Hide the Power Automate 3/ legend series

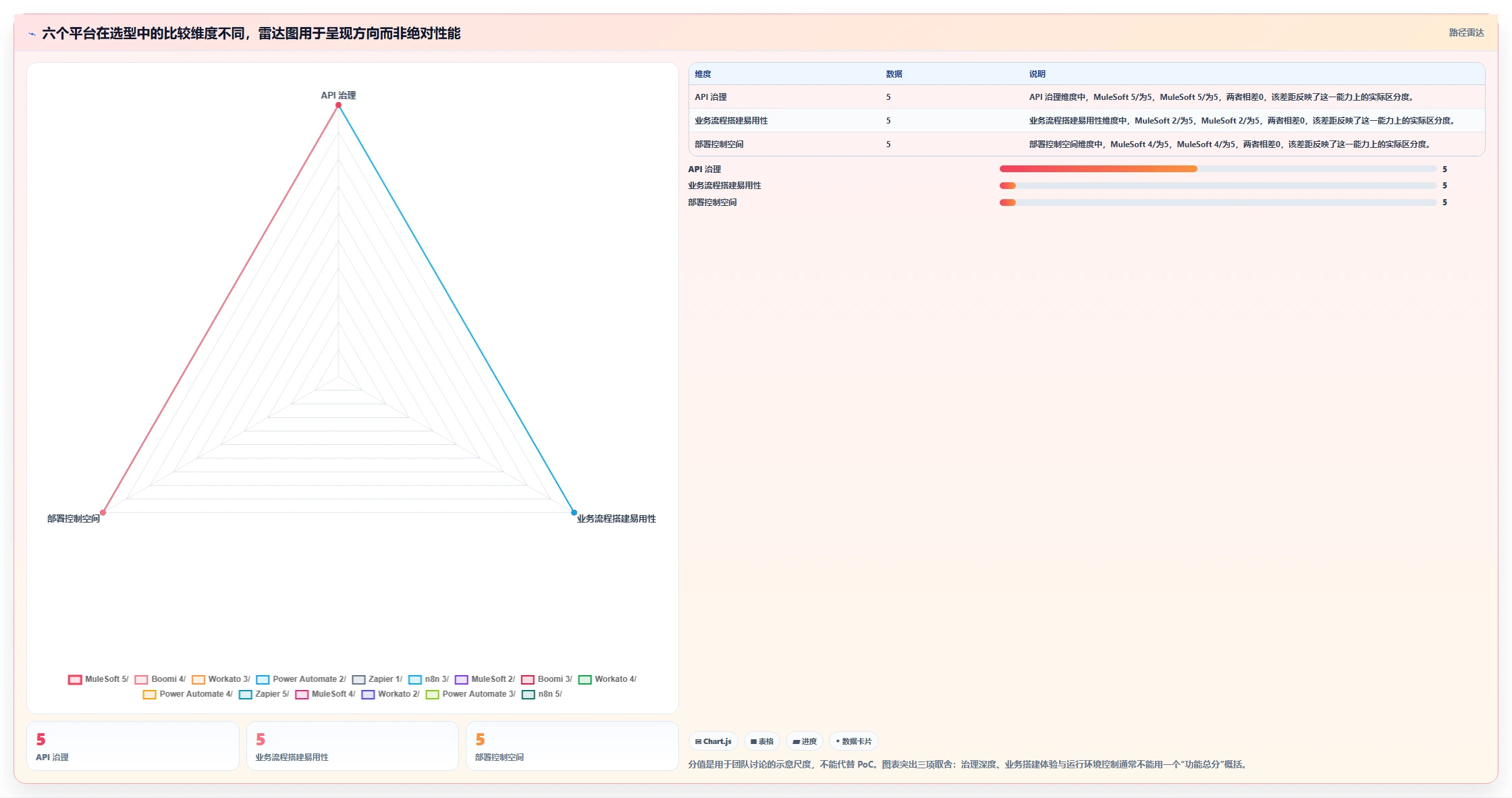coord(470,694)
